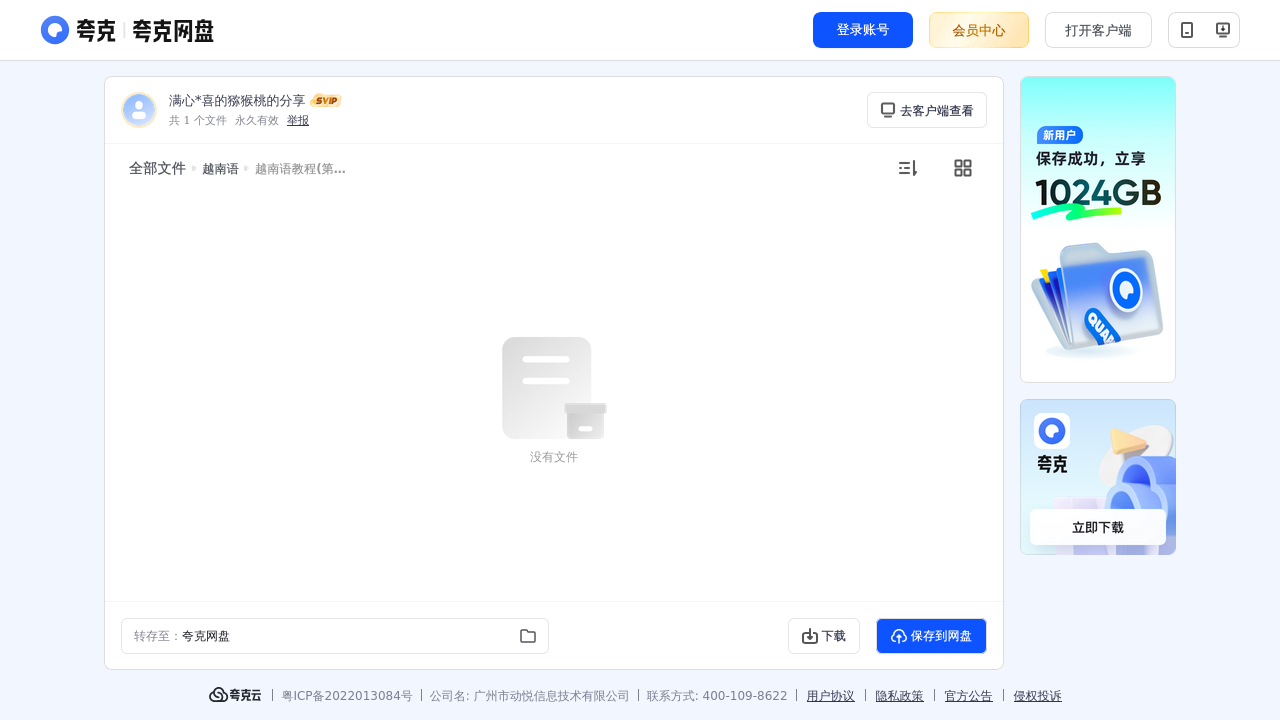Click the 粤ICP备2022013084号 footer text
Screen dimensions: 1280x720
pyautogui.click(x=347, y=696)
